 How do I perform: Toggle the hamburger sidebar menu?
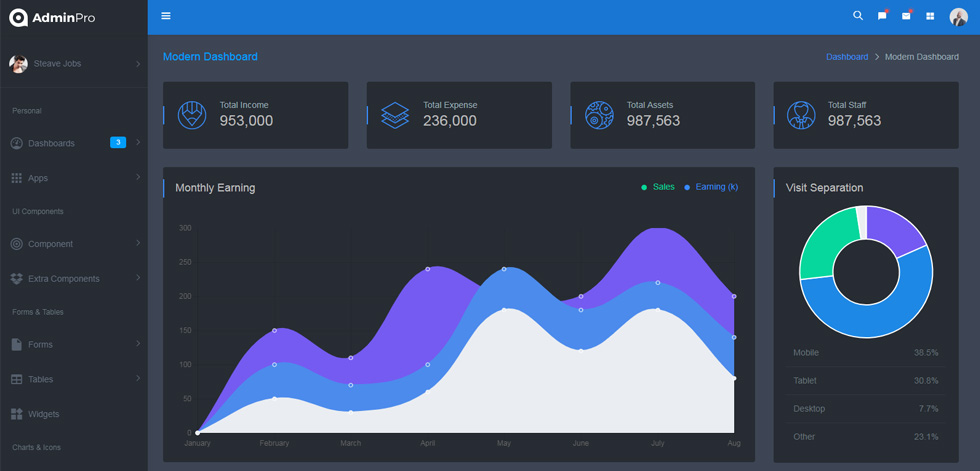click(x=166, y=16)
